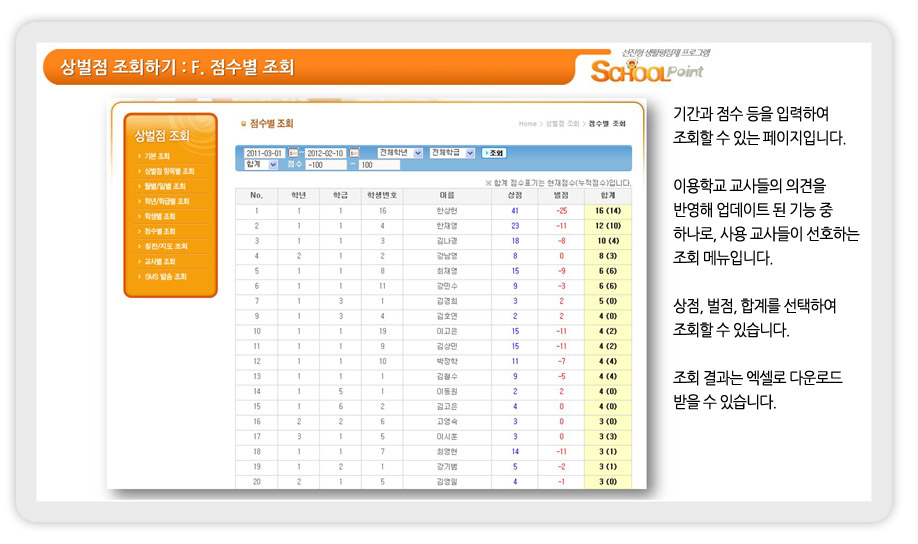Open SMS 발송 조회 in sidebar

point(165,276)
